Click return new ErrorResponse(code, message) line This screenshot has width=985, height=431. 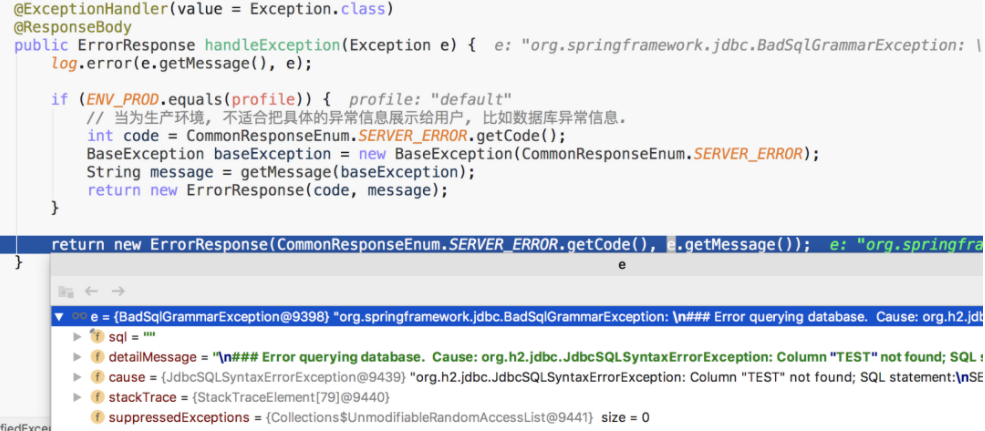point(268,190)
